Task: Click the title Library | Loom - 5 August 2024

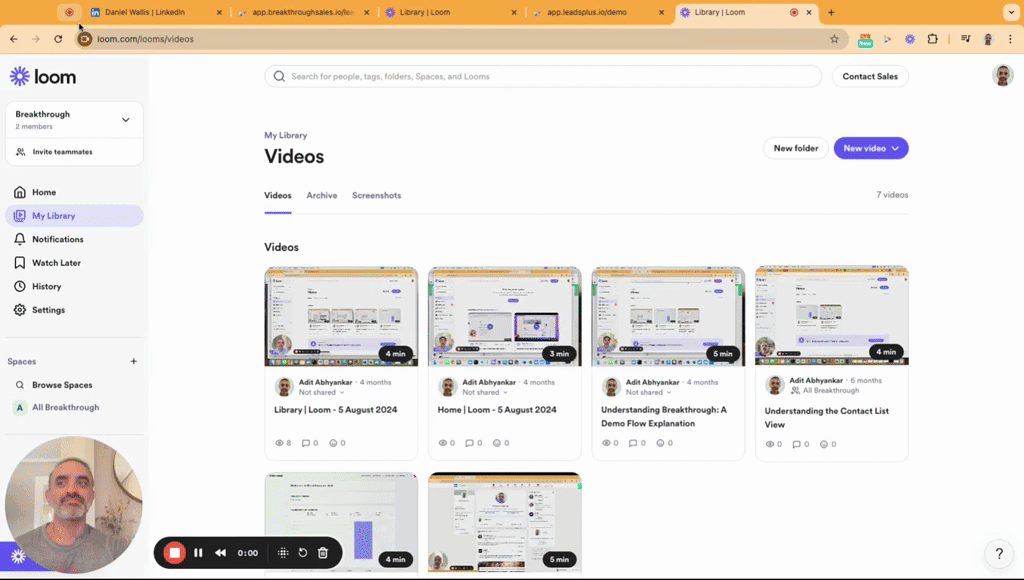Action: point(336,410)
